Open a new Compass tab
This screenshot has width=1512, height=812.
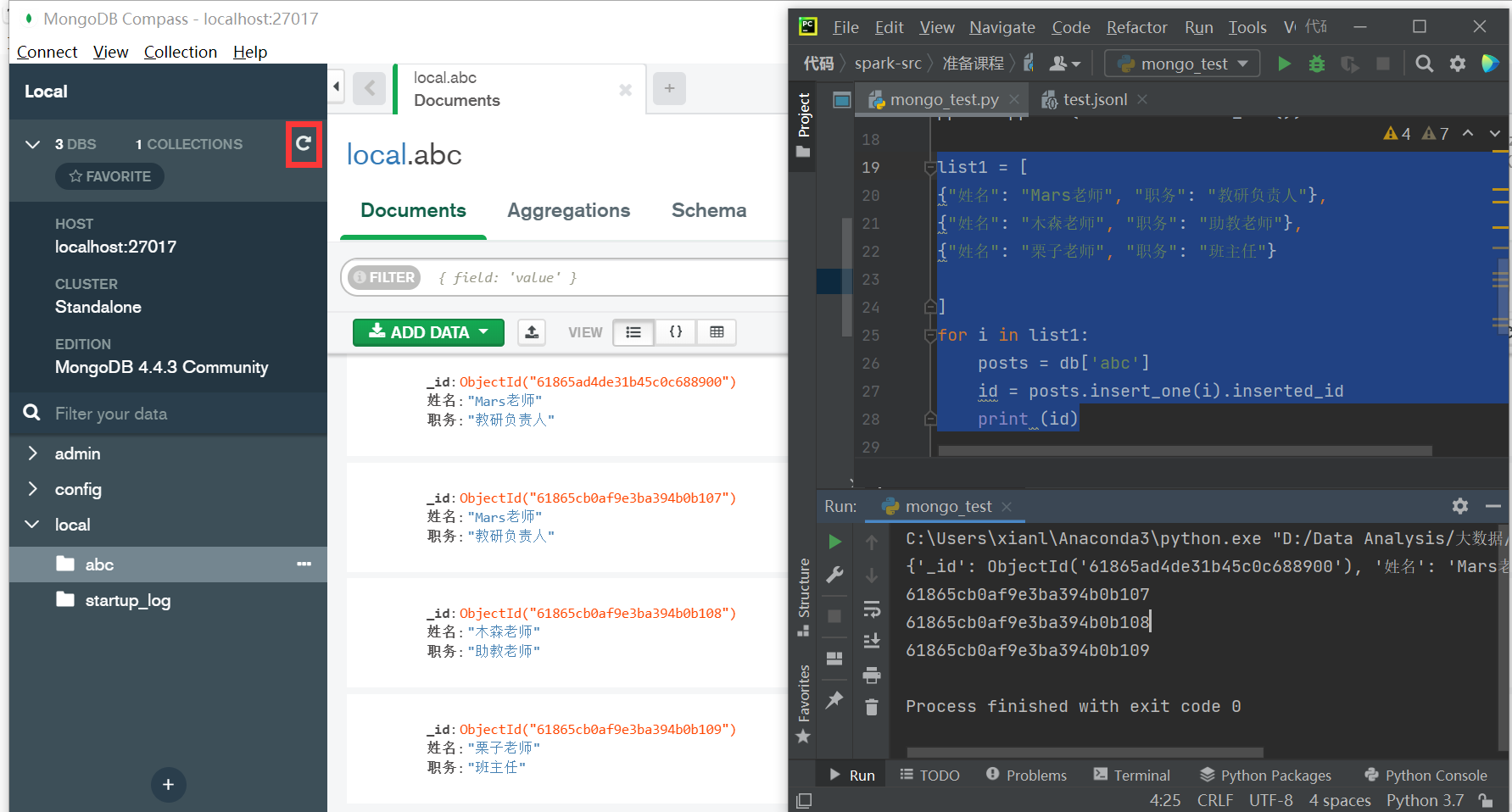(x=669, y=88)
